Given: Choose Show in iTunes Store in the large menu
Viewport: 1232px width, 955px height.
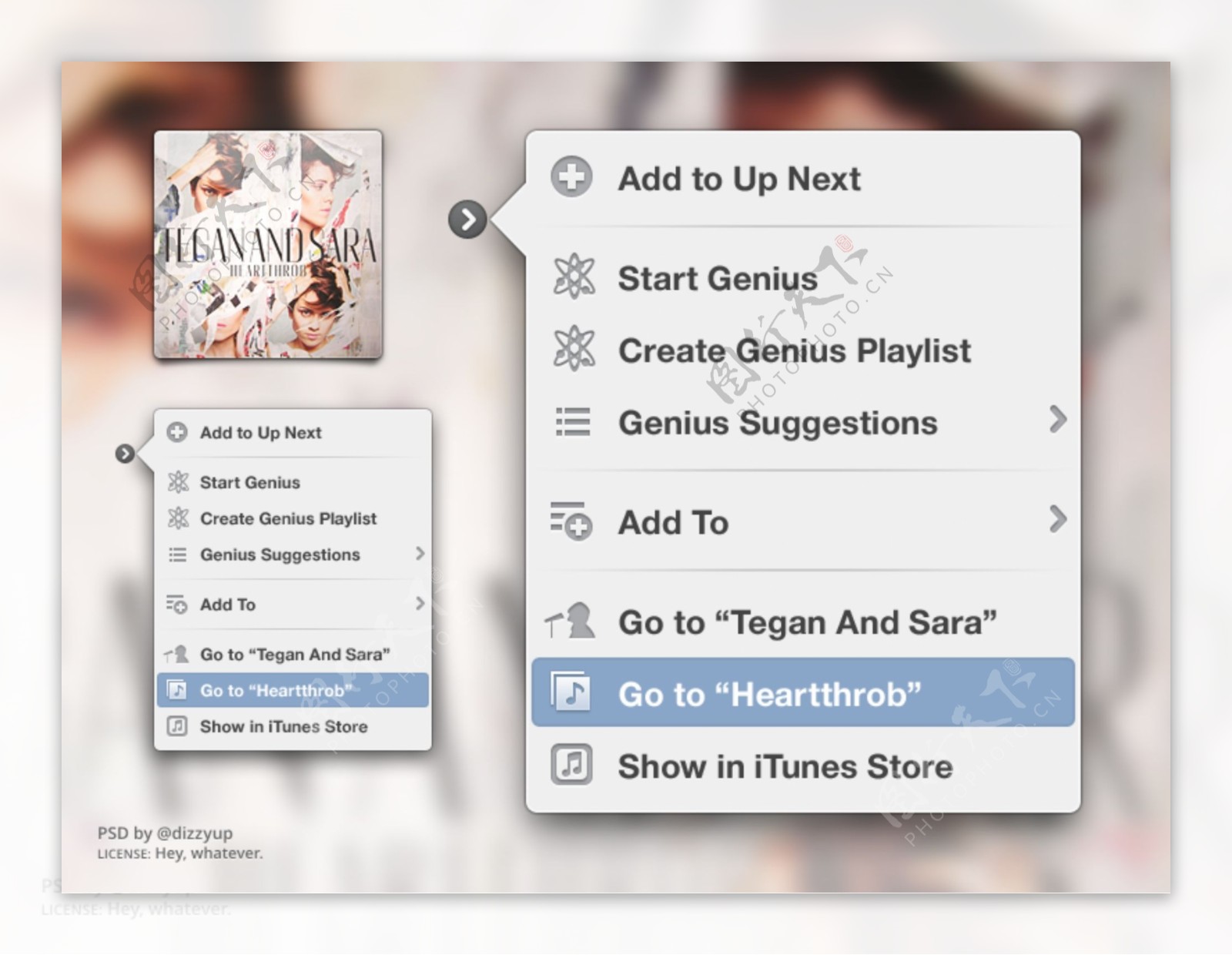Looking at the screenshot, I should click(803, 766).
